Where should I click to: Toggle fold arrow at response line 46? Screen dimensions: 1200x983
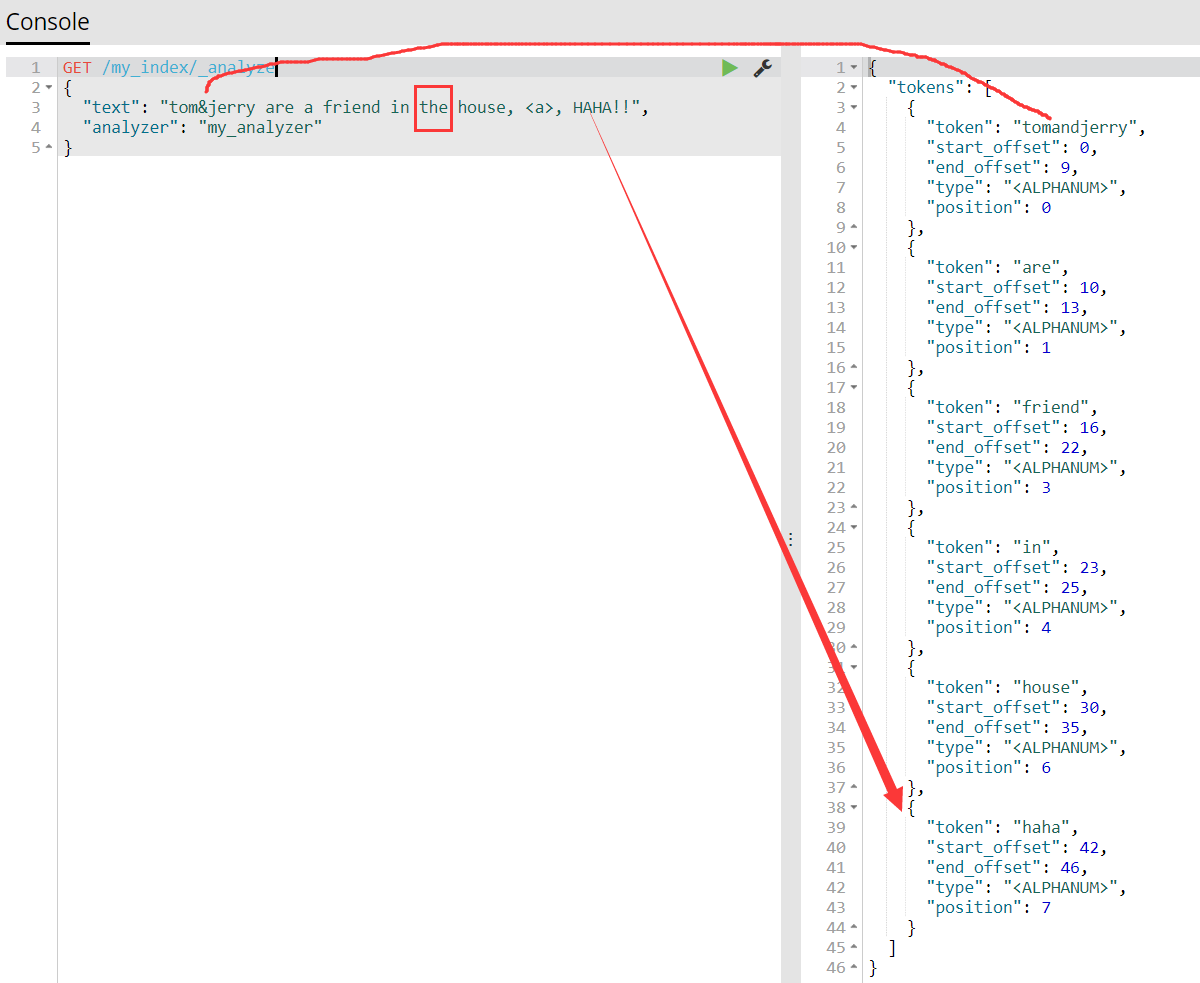(x=853, y=968)
